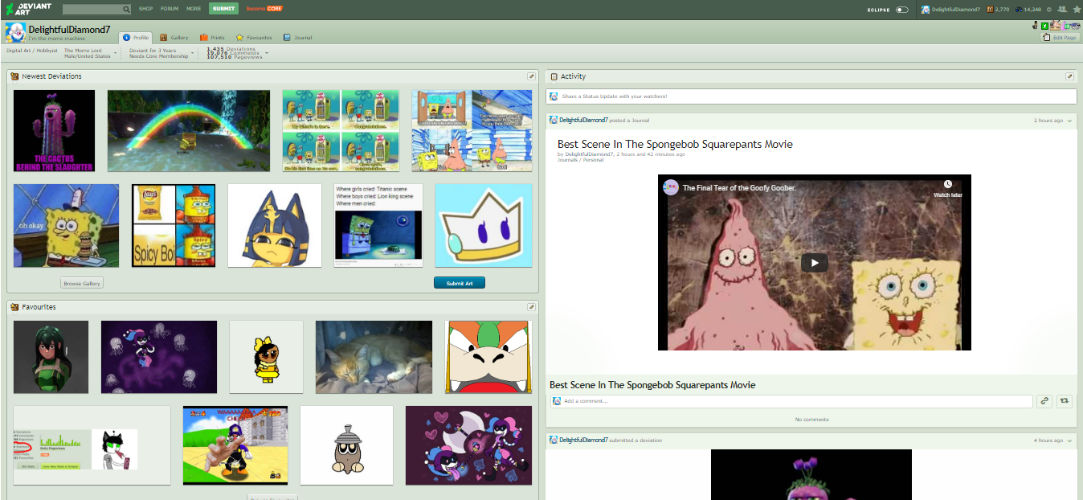
Task: Expand the Male/United States info dropdown
Action: coord(115,53)
